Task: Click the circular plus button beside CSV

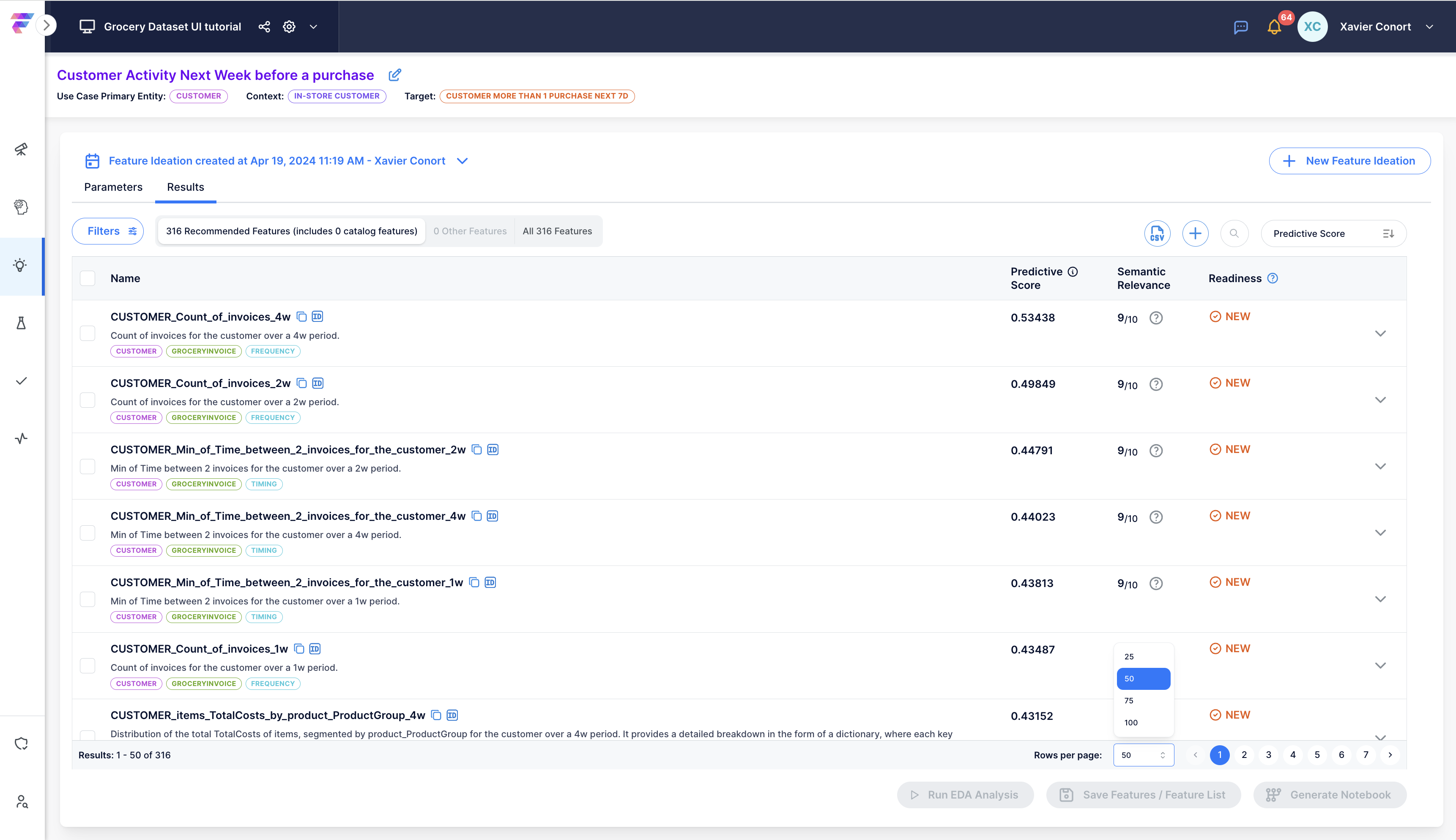Action: (x=1195, y=233)
